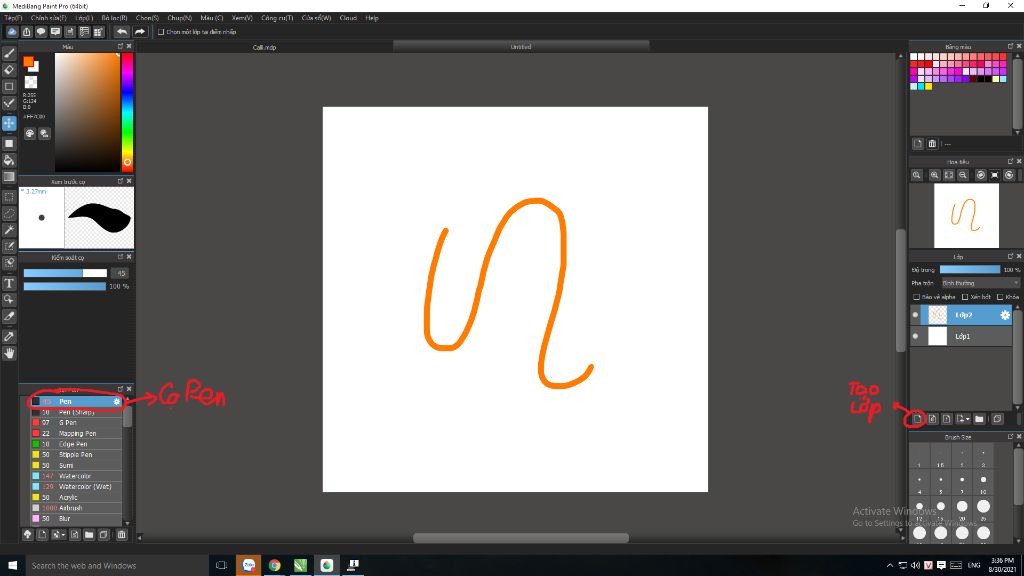Select the Bucket fill tool

point(9,160)
